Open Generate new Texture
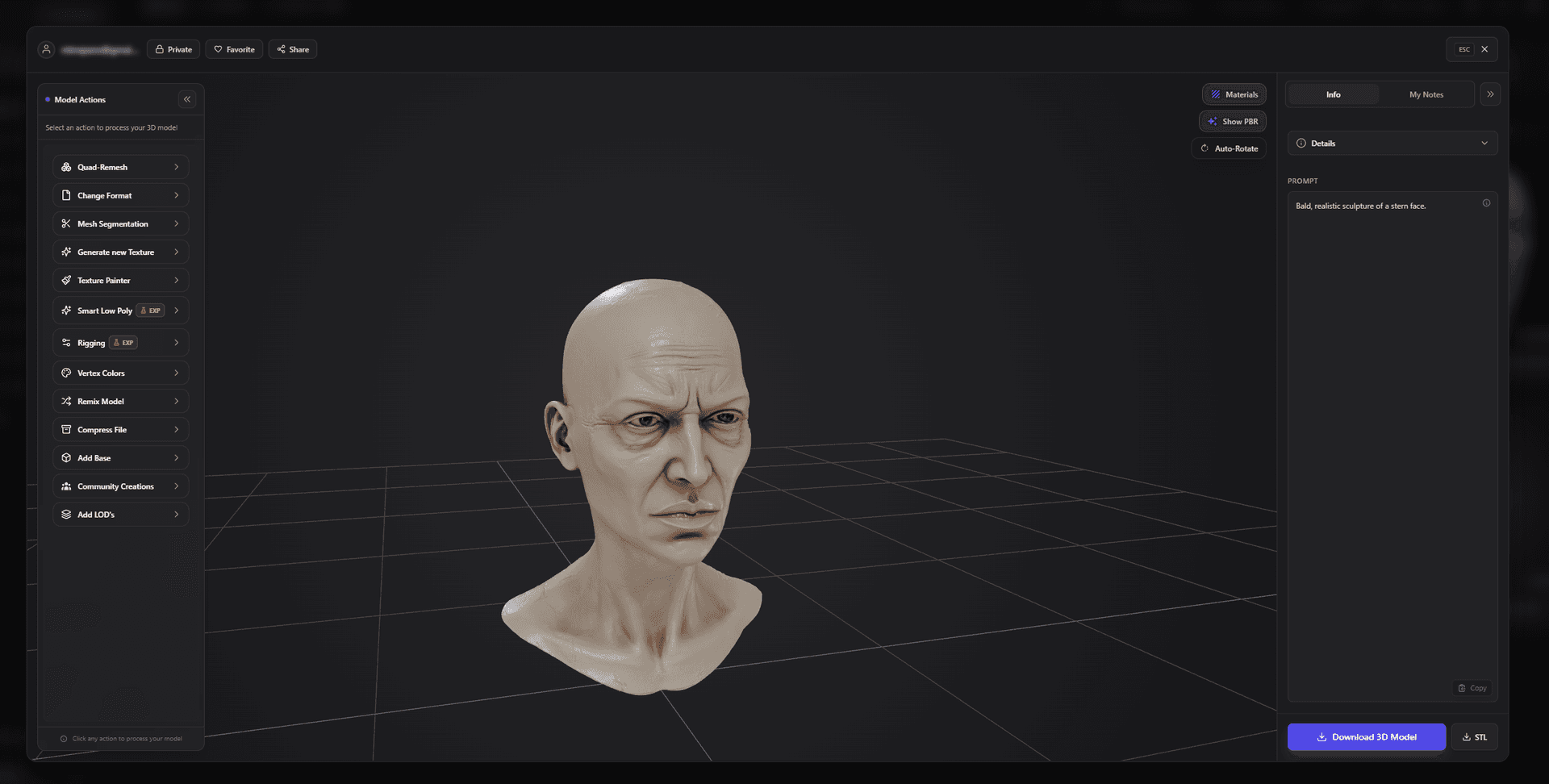The image size is (1549, 784). (x=119, y=252)
